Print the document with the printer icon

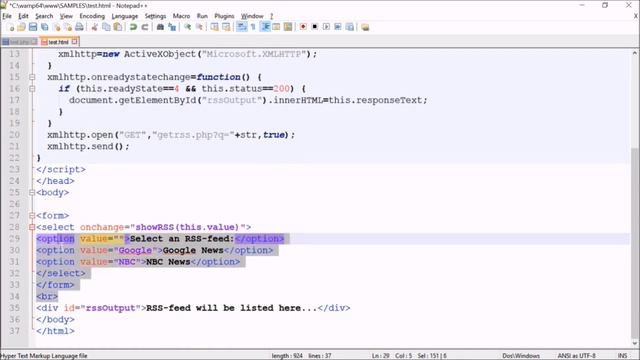pos(80,27)
